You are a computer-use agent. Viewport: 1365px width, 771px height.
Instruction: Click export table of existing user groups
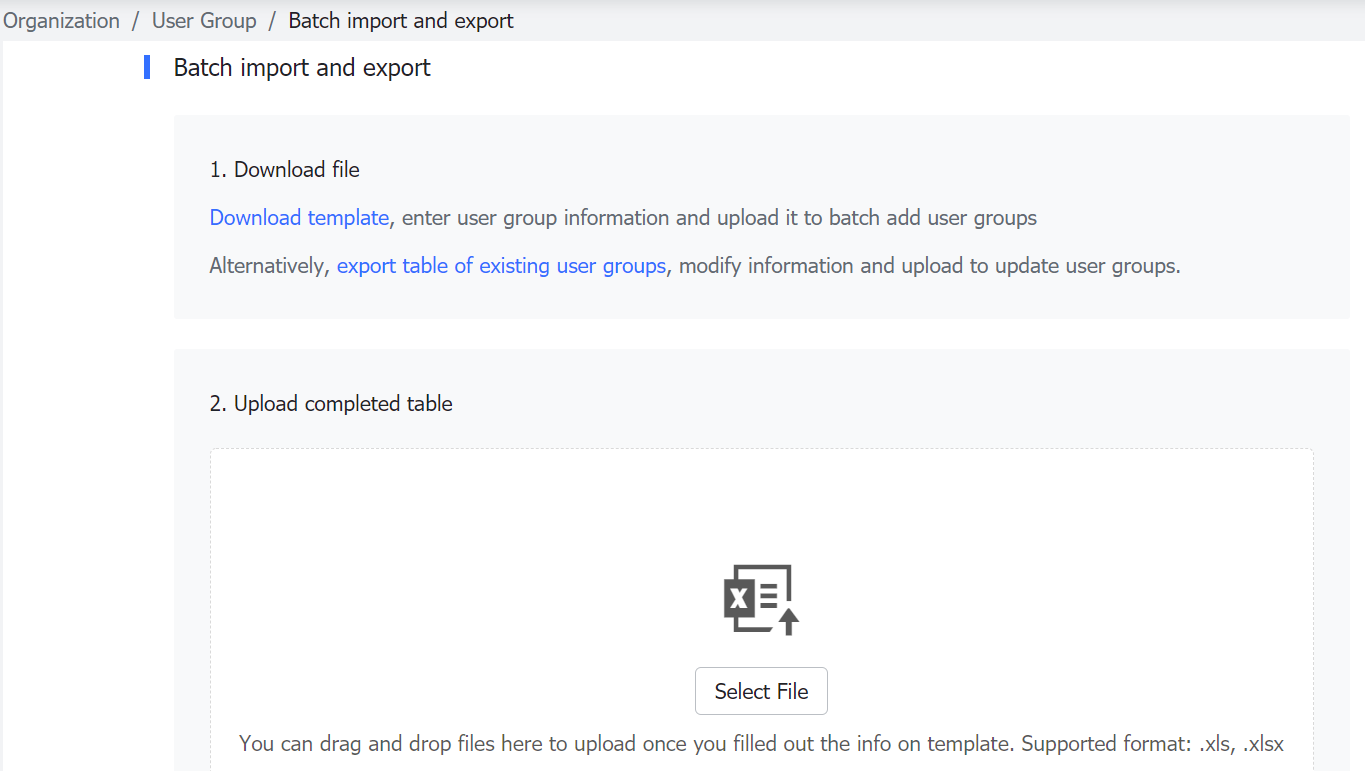tap(501, 265)
